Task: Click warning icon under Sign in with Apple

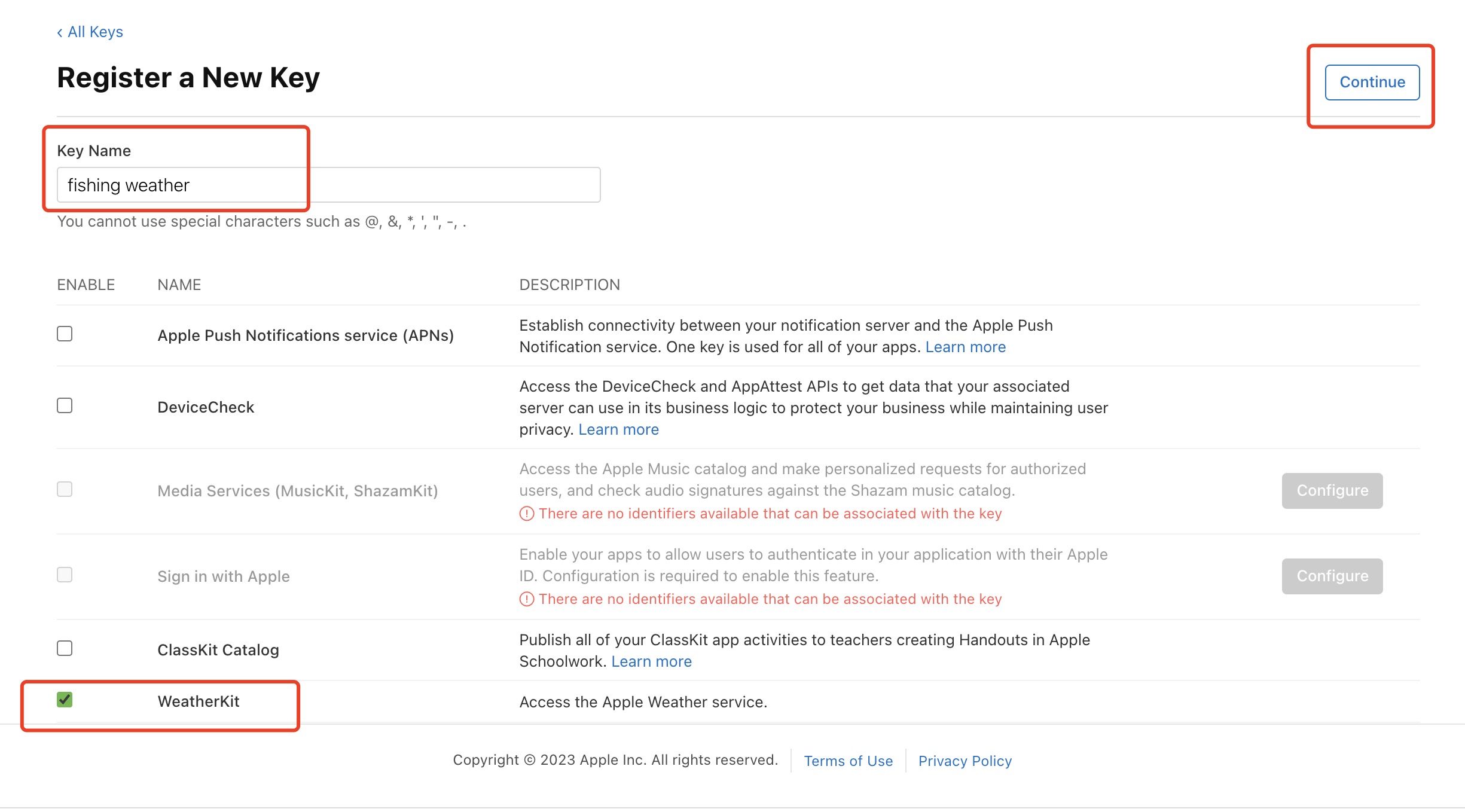Action: click(x=526, y=599)
